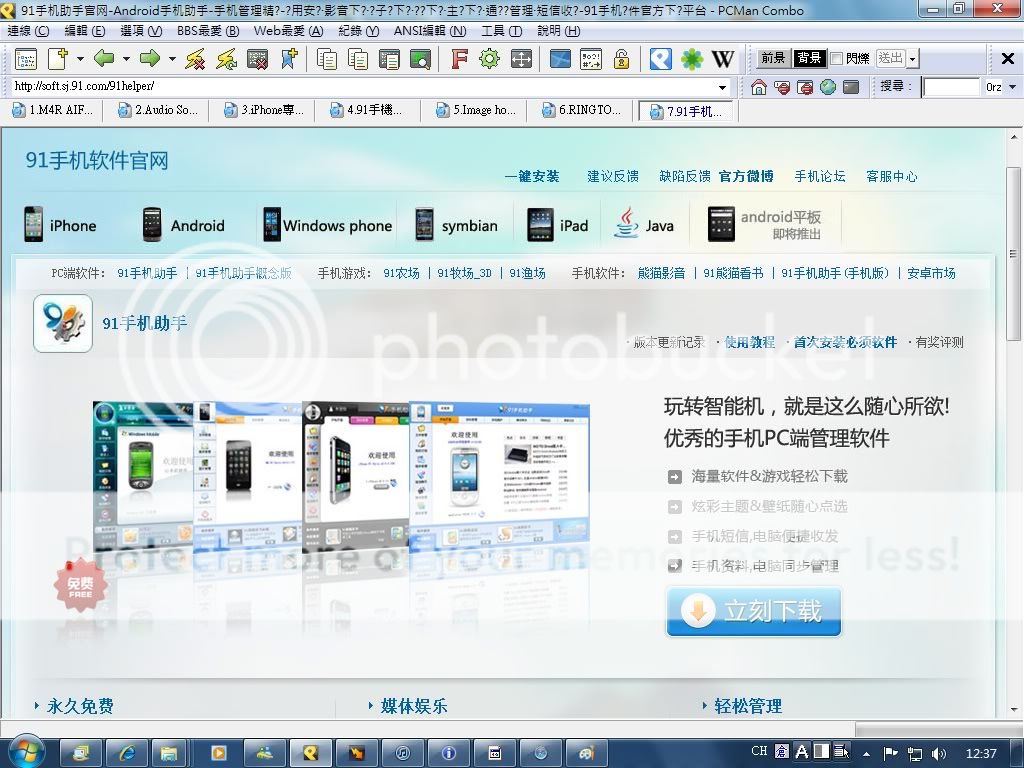Viewport: 1024px width, 768px height.
Task: Toggle the 閃爍 blink checkbox
Action: [837, 59]
